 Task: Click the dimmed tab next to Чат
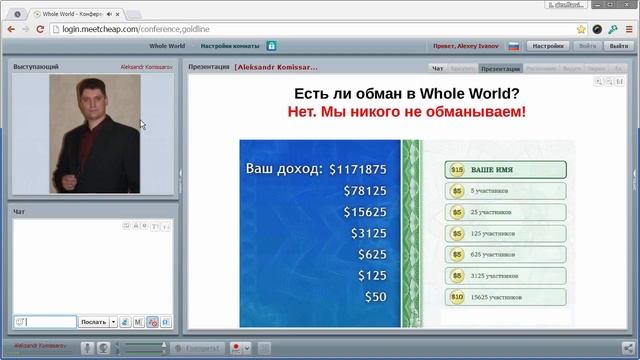click(462, 69)
